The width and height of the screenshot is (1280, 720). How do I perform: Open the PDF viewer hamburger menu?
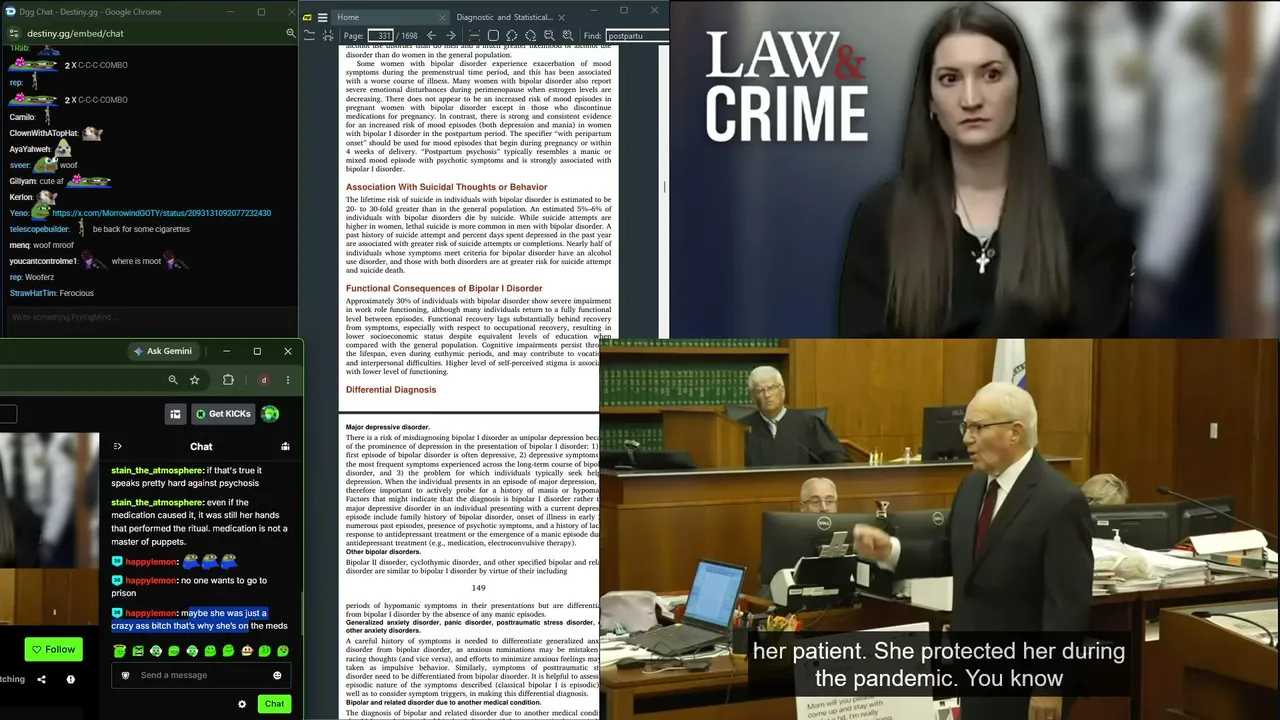[322, 17]
